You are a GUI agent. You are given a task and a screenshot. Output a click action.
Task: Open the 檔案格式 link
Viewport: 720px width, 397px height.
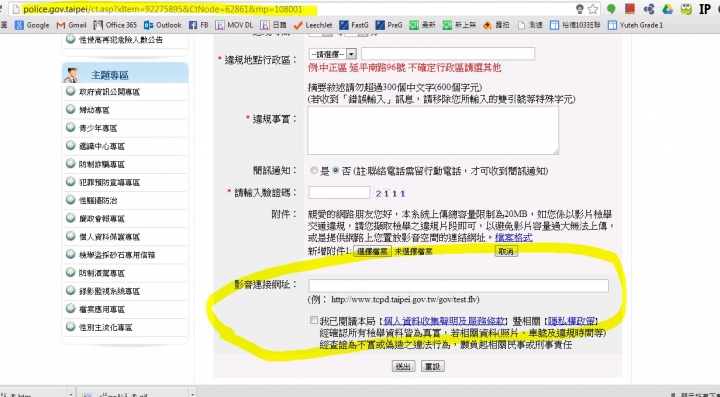(x=513, y=238)
